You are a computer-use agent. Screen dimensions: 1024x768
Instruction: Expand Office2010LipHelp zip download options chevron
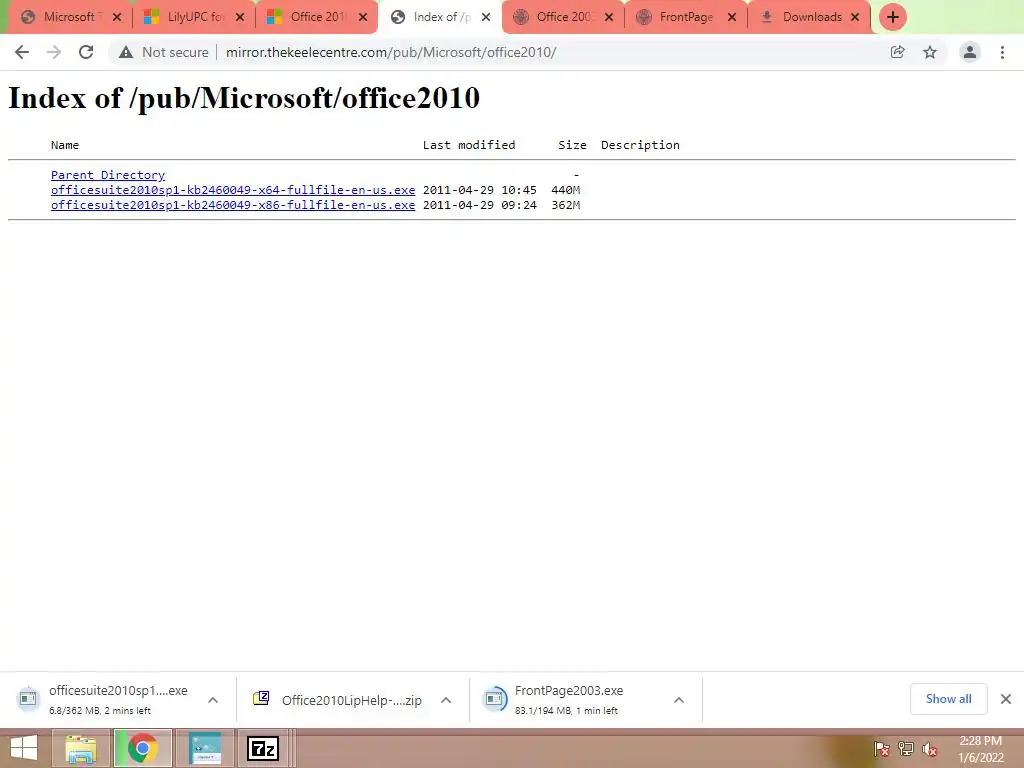pos(446,700)
